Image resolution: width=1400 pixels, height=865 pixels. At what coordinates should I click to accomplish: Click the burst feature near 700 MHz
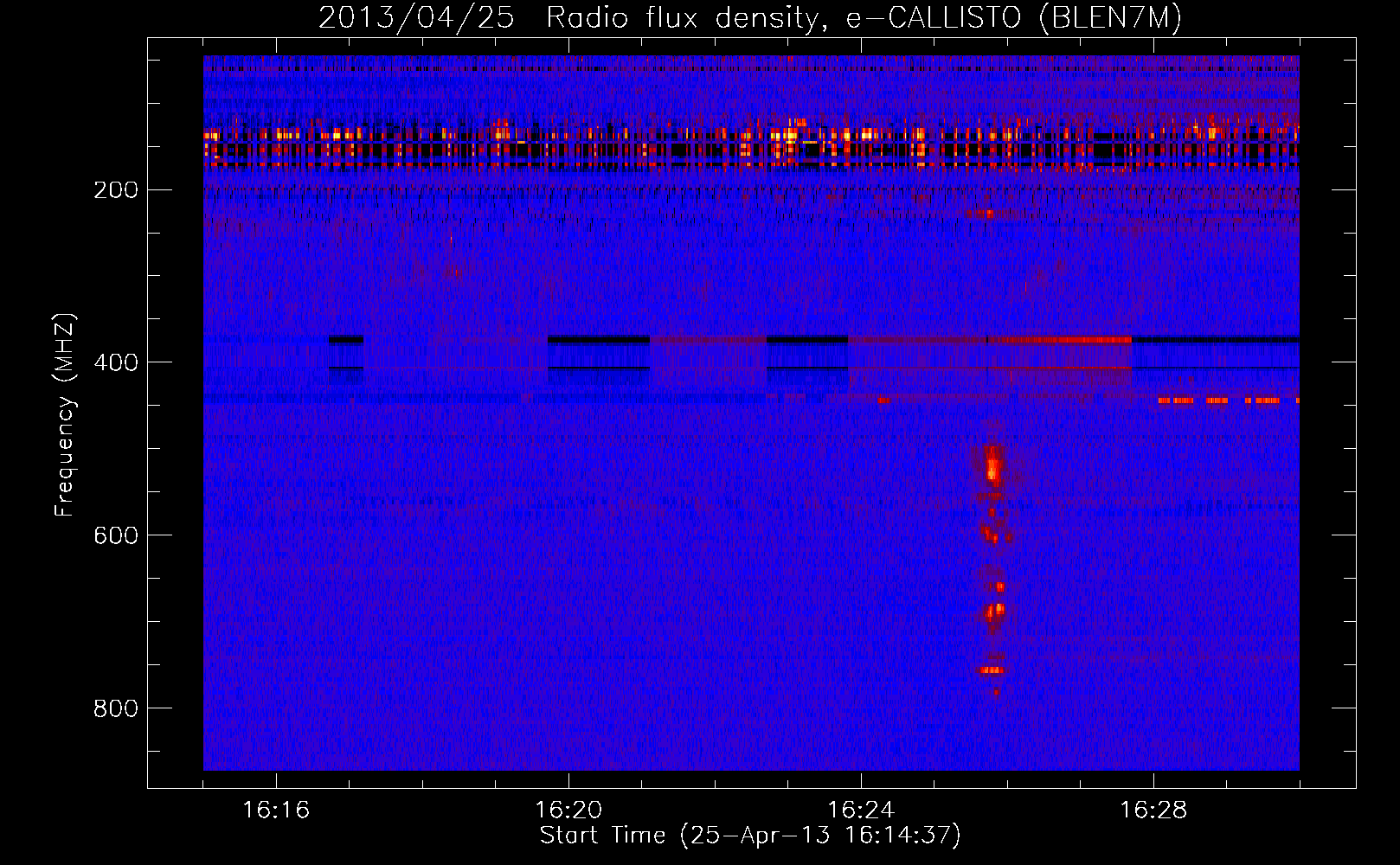coord(994,612)
